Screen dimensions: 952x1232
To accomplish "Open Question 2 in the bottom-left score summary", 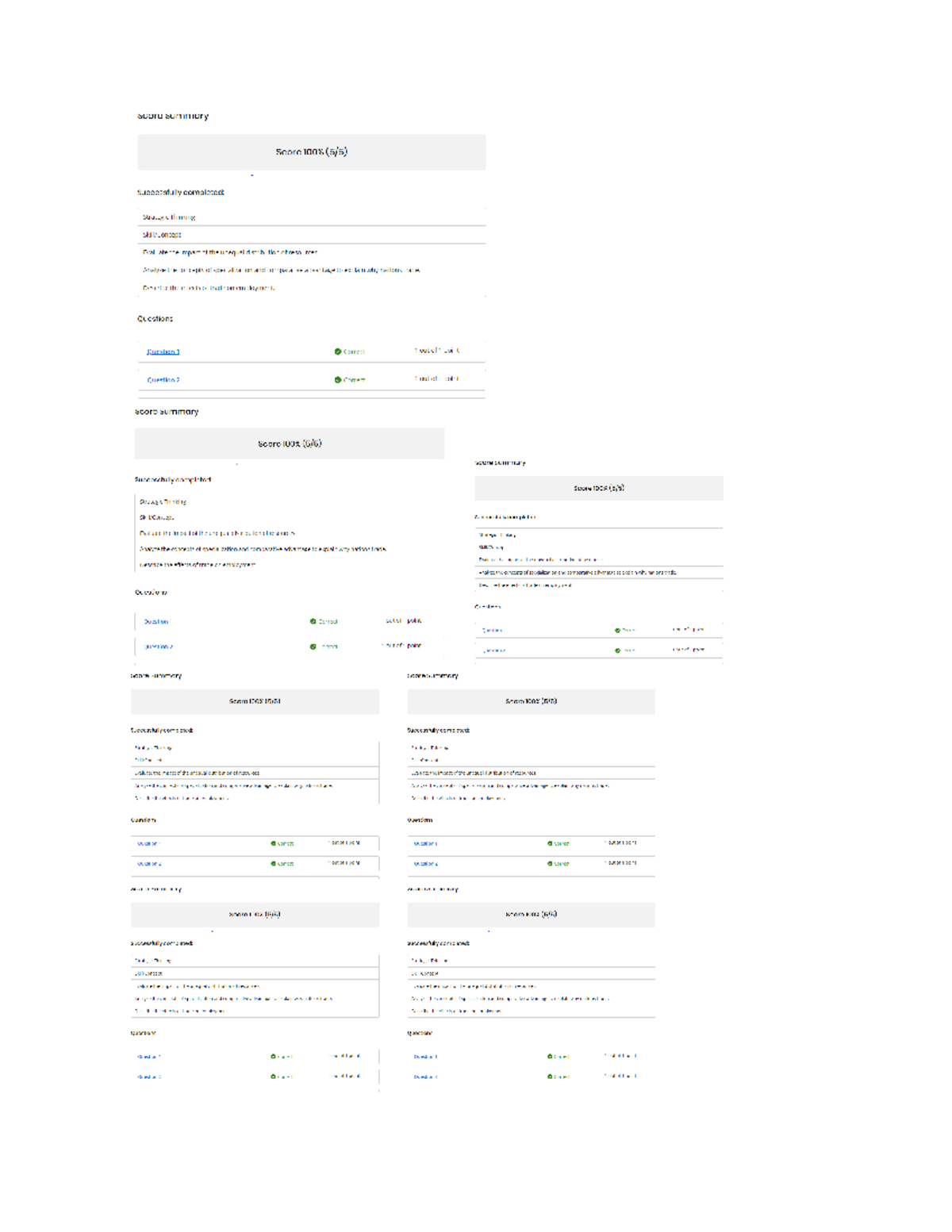I will coord(149,1077).
